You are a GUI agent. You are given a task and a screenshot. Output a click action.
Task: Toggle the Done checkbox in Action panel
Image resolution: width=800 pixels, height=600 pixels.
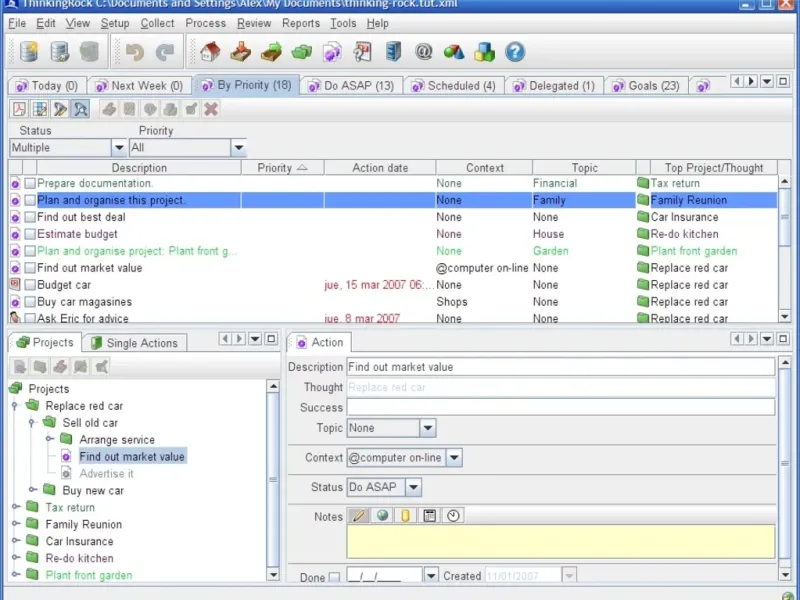pyautogui.click(x=334, y=577)
